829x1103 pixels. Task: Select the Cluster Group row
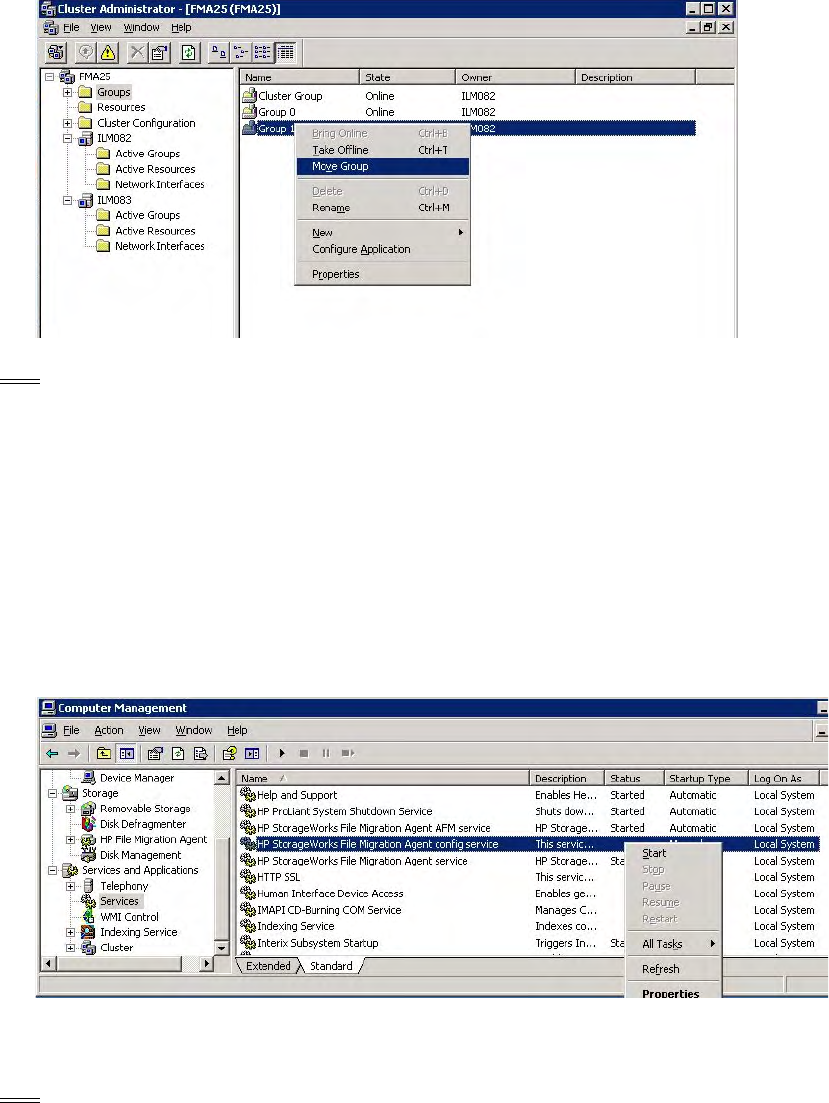468,96
